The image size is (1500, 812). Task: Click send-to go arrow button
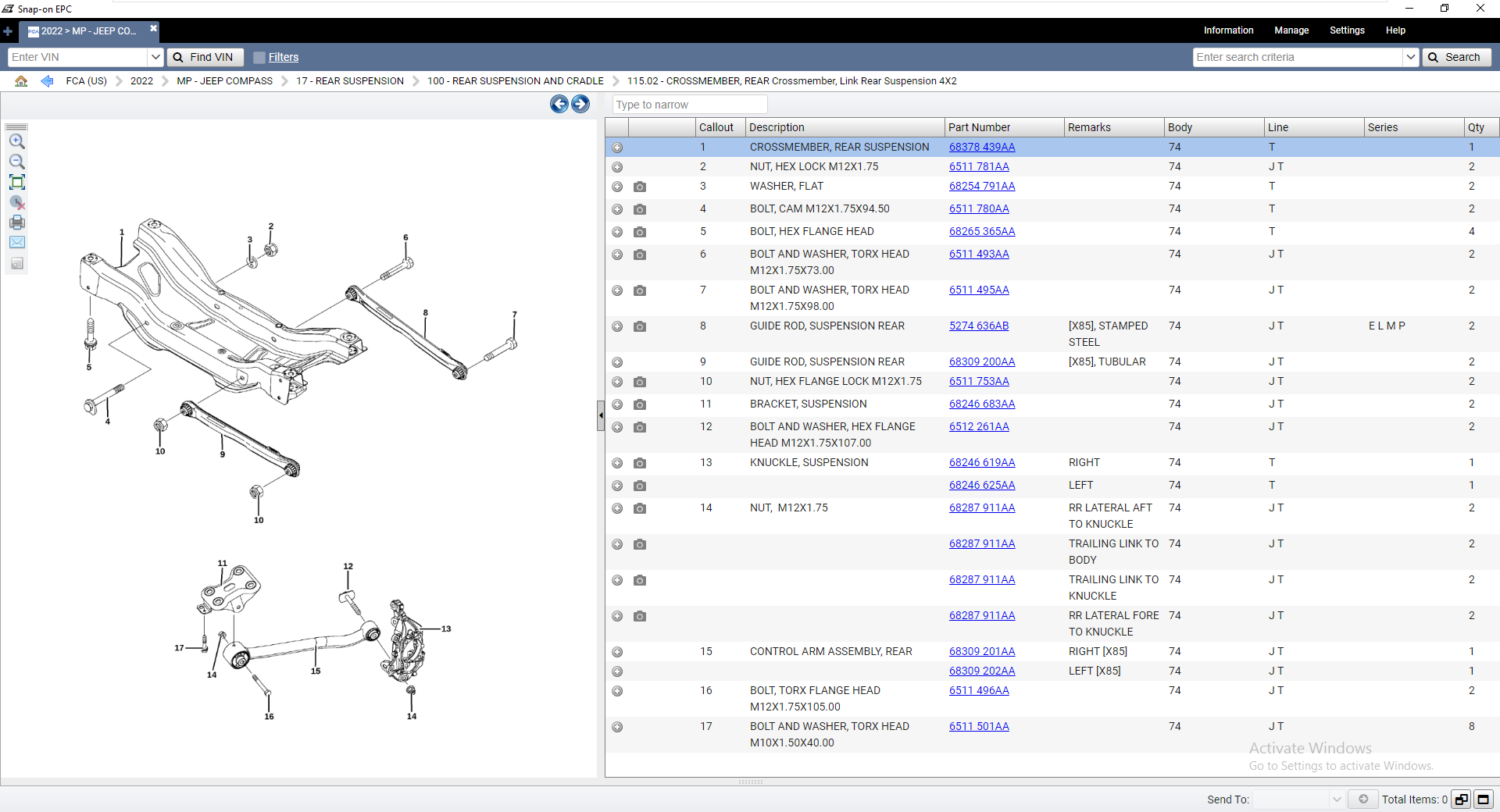(x=1363, y=799)
